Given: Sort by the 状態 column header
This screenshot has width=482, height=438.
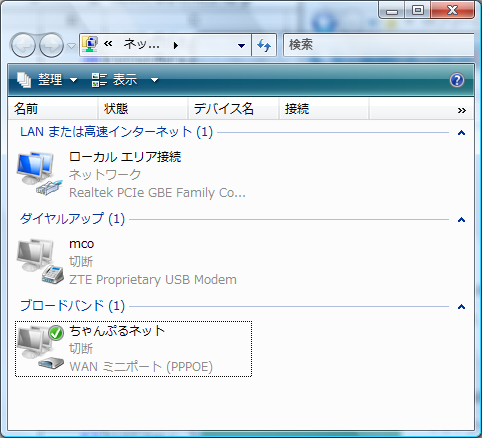Looking at the screenshot, I should (143, 109).
